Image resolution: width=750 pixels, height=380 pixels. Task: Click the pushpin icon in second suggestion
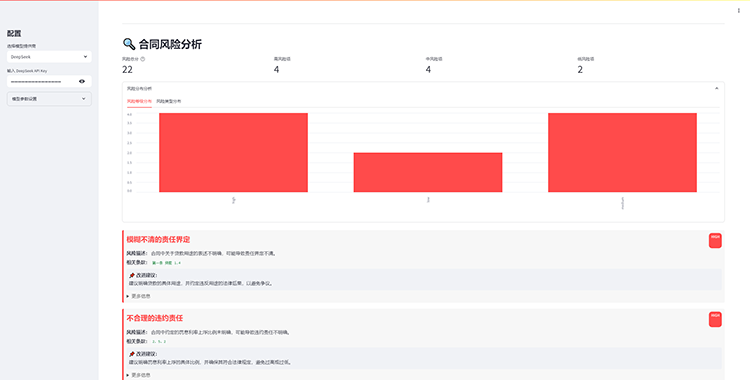[x=132, y=354]
